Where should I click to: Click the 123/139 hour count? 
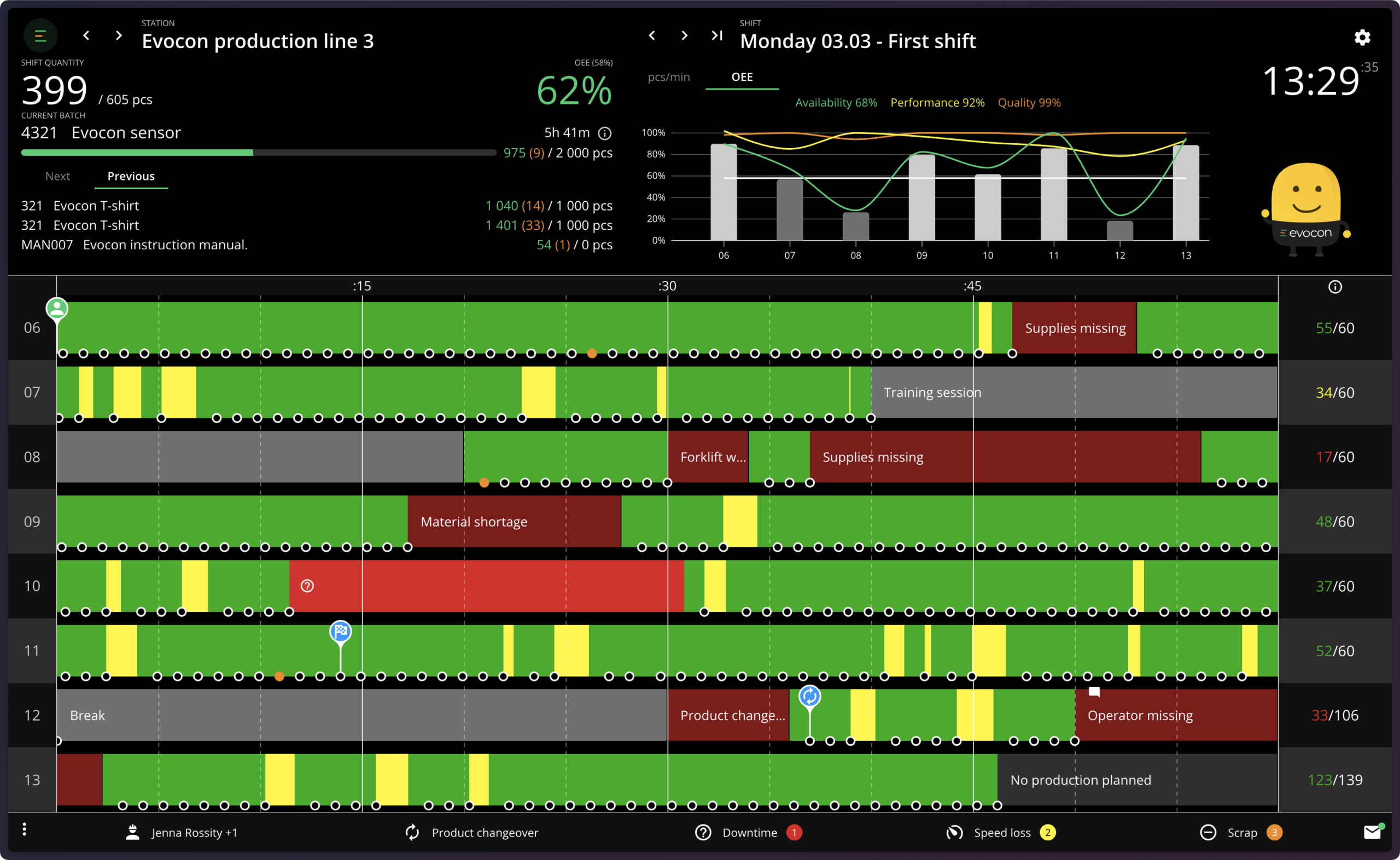pos(1334,779)
